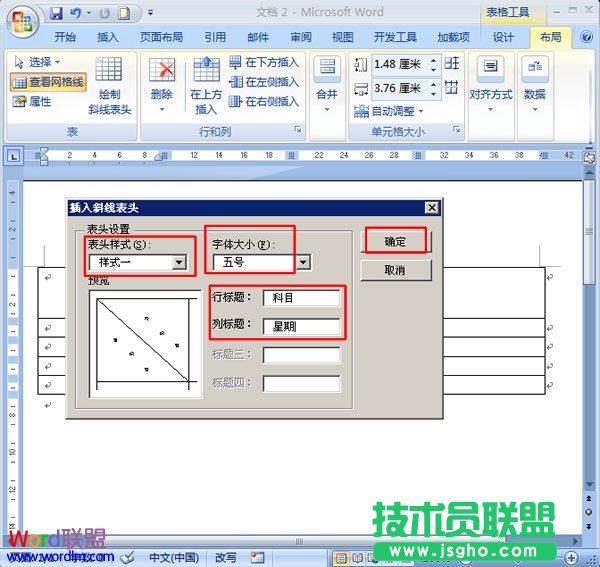Click horizontal scrollbar right arrow
This screenshot has width=600, height=567.
click(575, 541)
